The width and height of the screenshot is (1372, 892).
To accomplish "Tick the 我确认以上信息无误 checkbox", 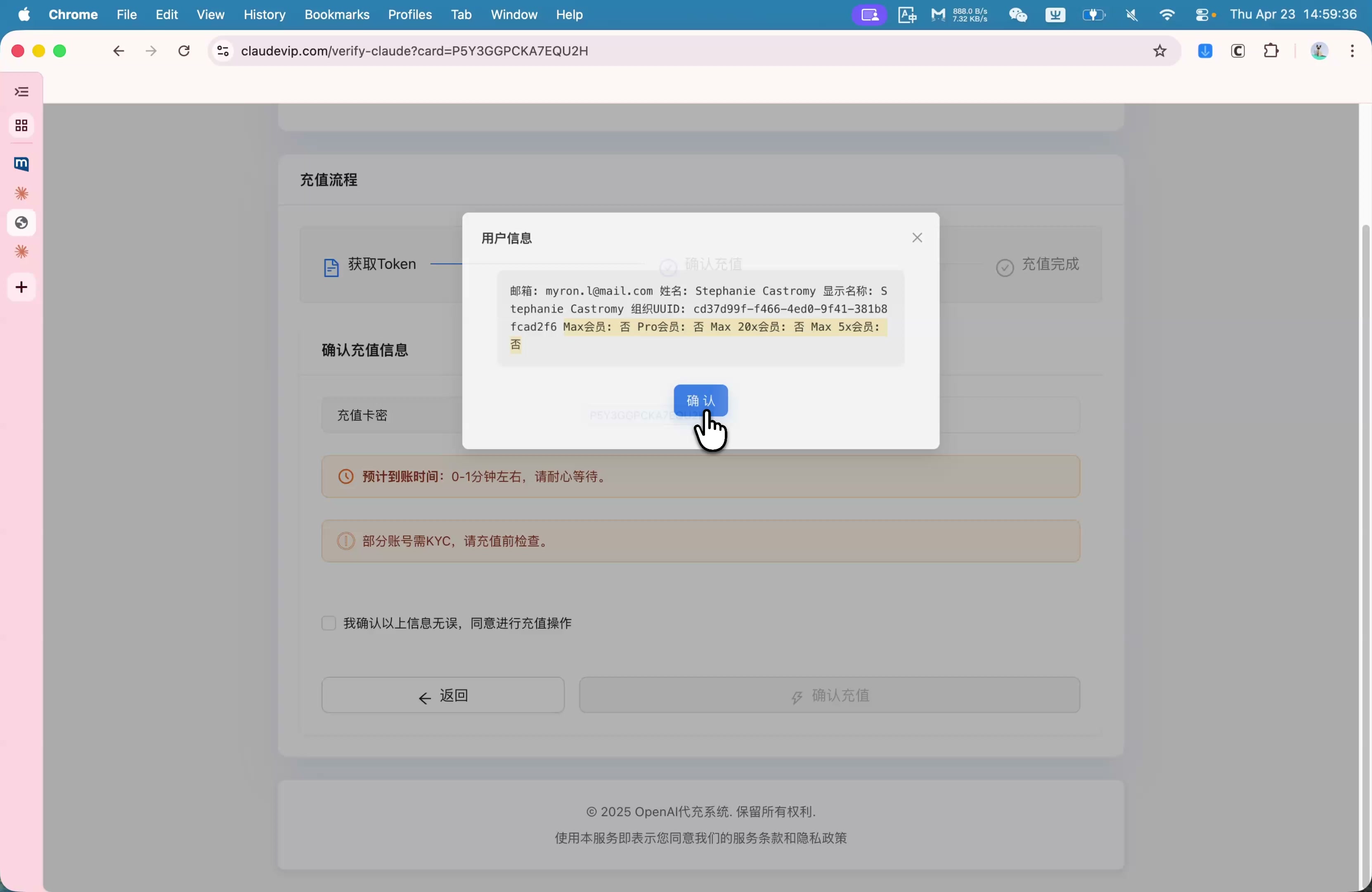I will pyautogui.click(x=329, y=623).
